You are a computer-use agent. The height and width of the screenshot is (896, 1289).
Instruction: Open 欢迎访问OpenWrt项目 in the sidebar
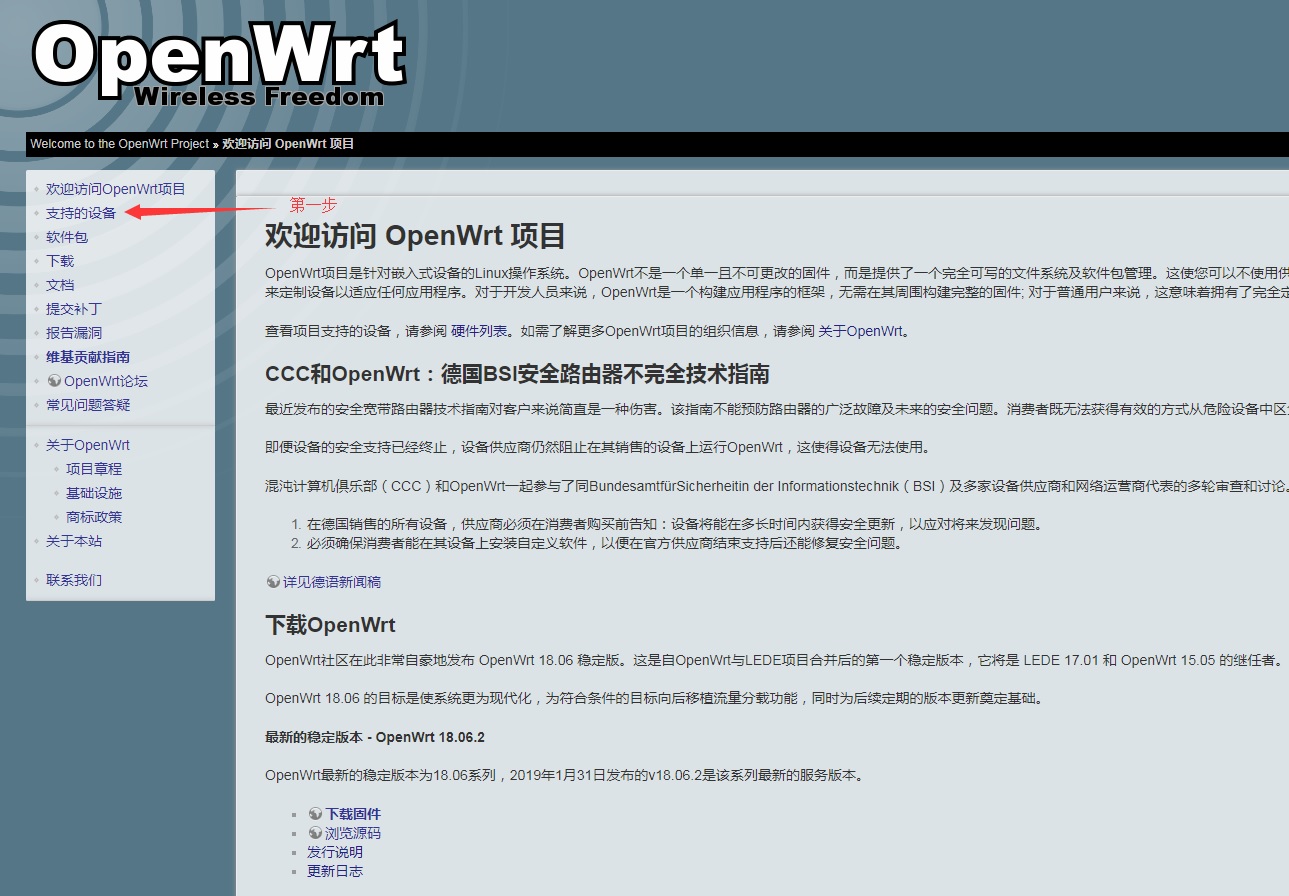pyautogui.click(x=116, y=189)
